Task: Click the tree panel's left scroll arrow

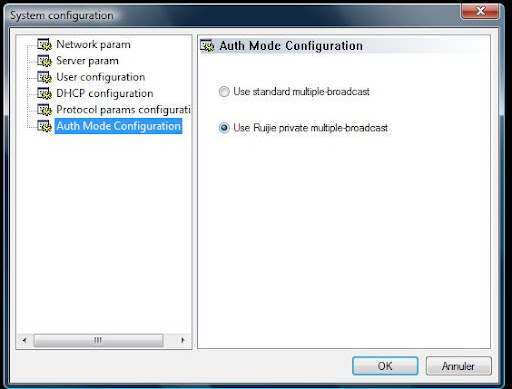Action: tap(24, 340)
